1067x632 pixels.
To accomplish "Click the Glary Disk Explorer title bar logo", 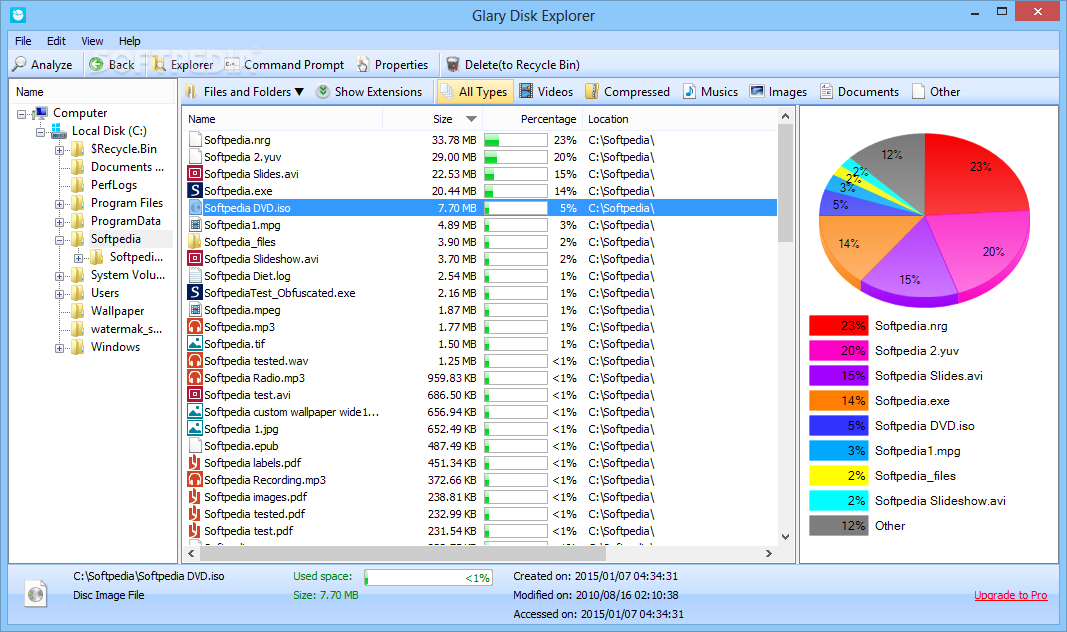I will (18, 14).
